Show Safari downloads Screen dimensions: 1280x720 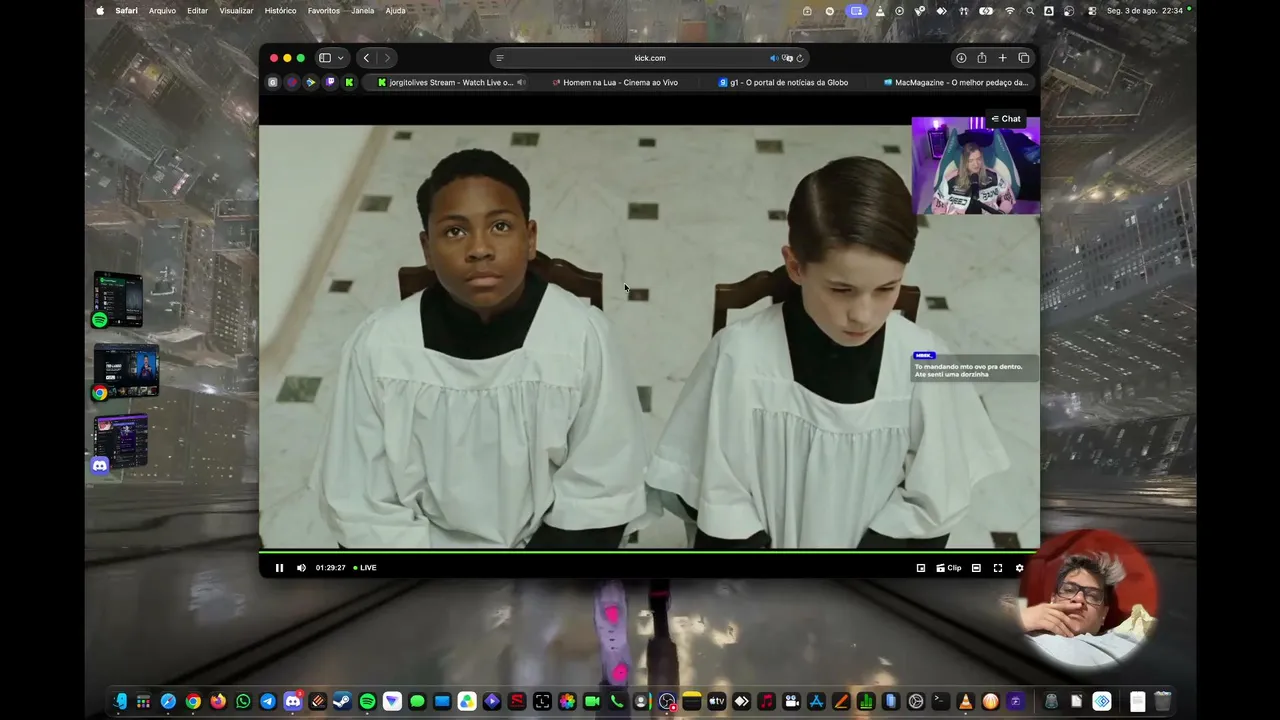pyautogui.click(x=961, y=58)
